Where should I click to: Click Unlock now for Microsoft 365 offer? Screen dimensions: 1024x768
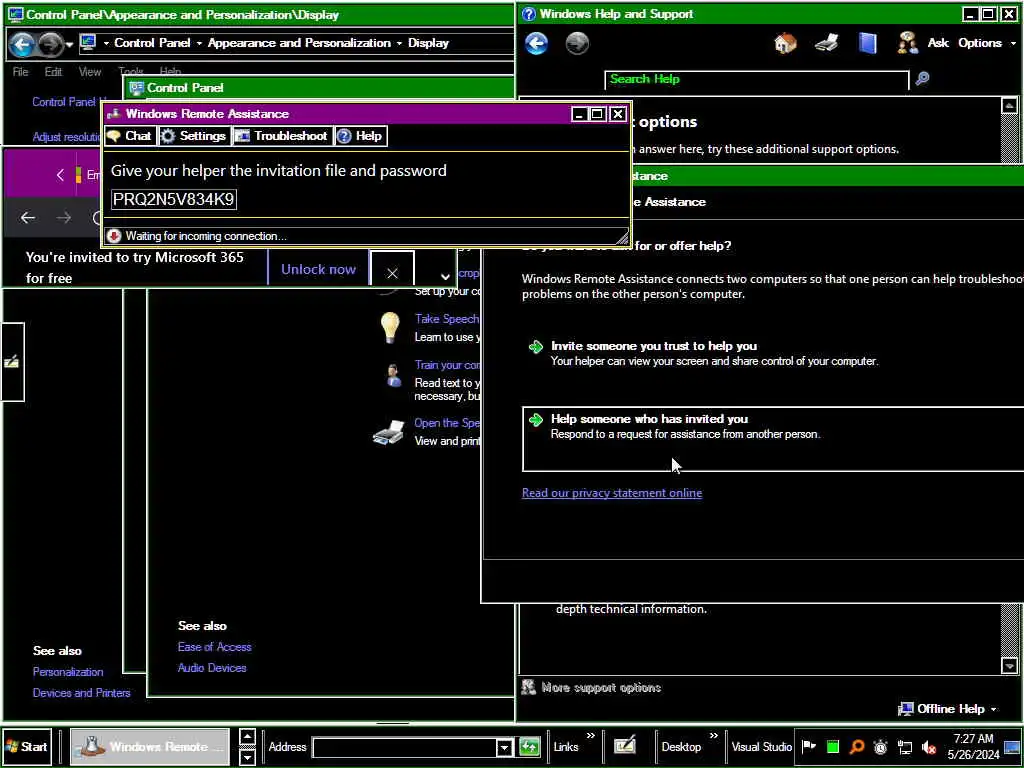click(x=318, y=269)
